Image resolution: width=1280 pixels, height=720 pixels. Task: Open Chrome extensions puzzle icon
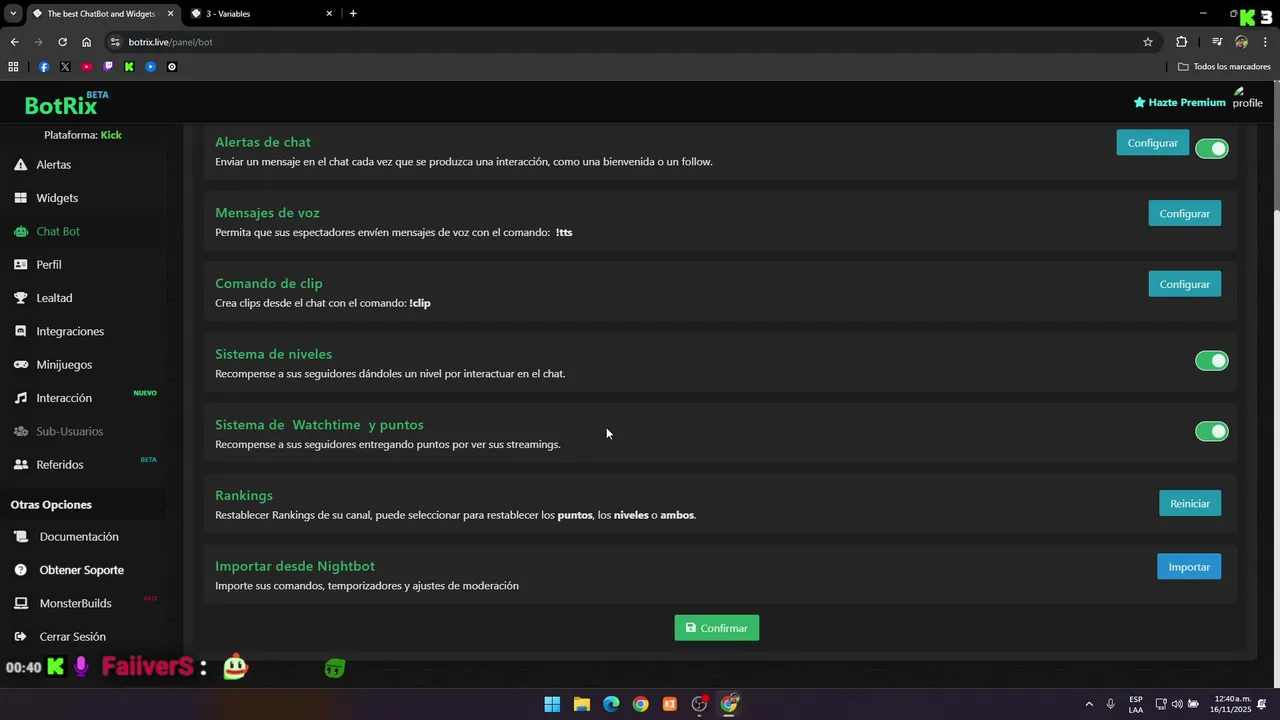(x=1182, y=42)
